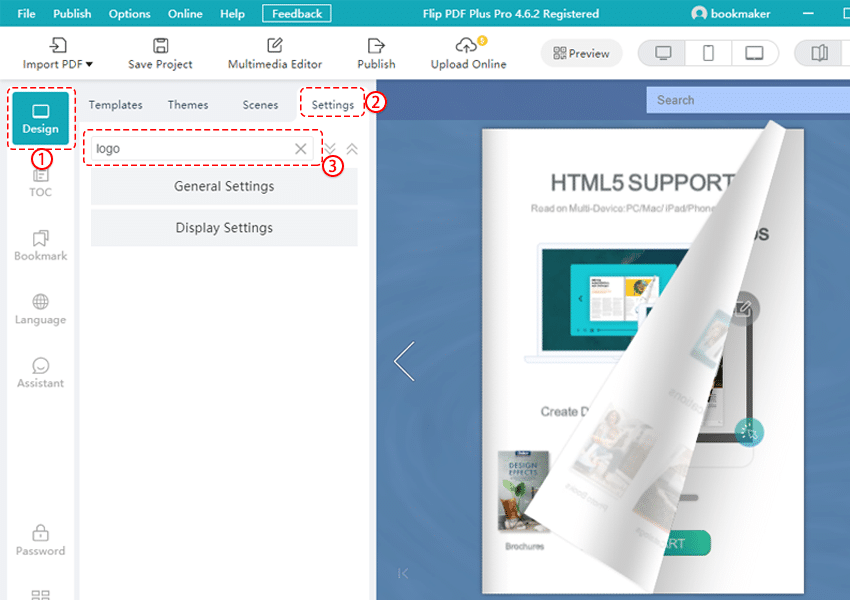This screenshot has height=600, width=850.
Task: Switch to the Themes tab
Action: click(x=188, y=105)
